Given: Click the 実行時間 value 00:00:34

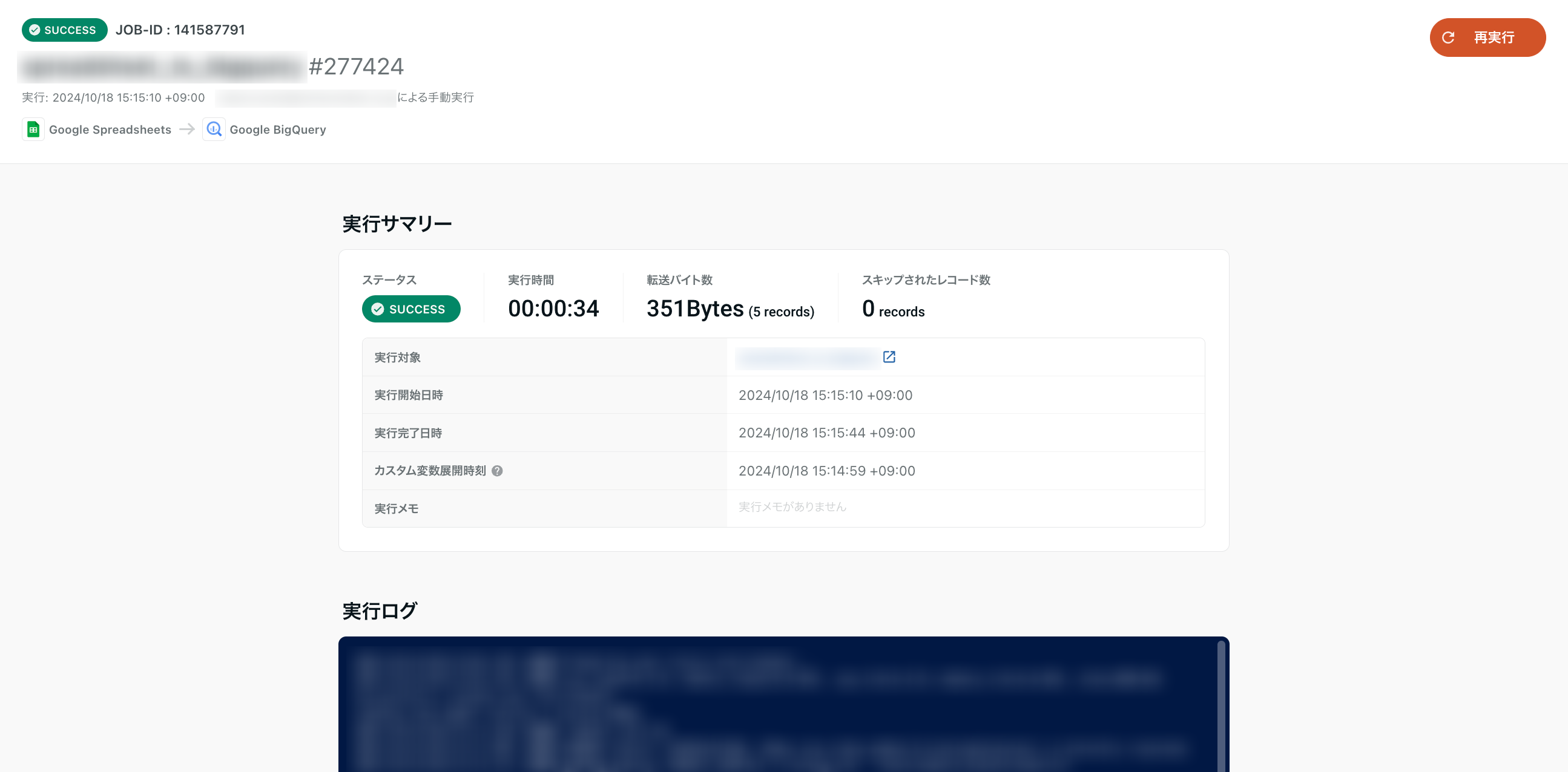Looking at the screenshot, I should 553,309.
